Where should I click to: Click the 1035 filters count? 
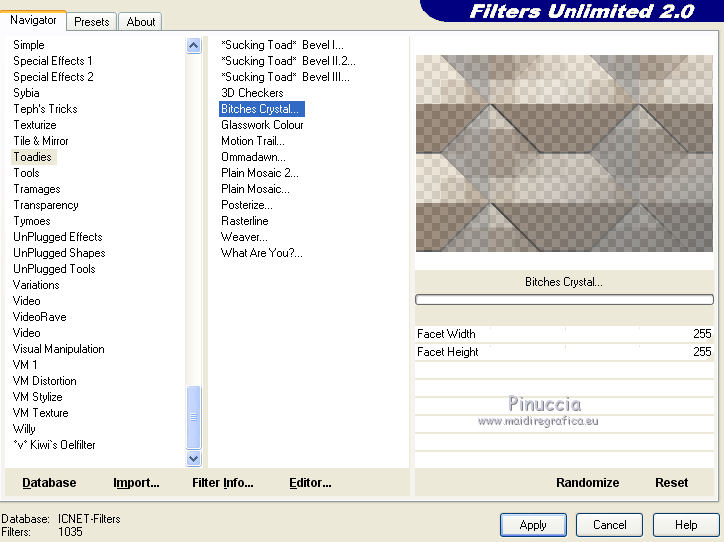coord(70,532)
